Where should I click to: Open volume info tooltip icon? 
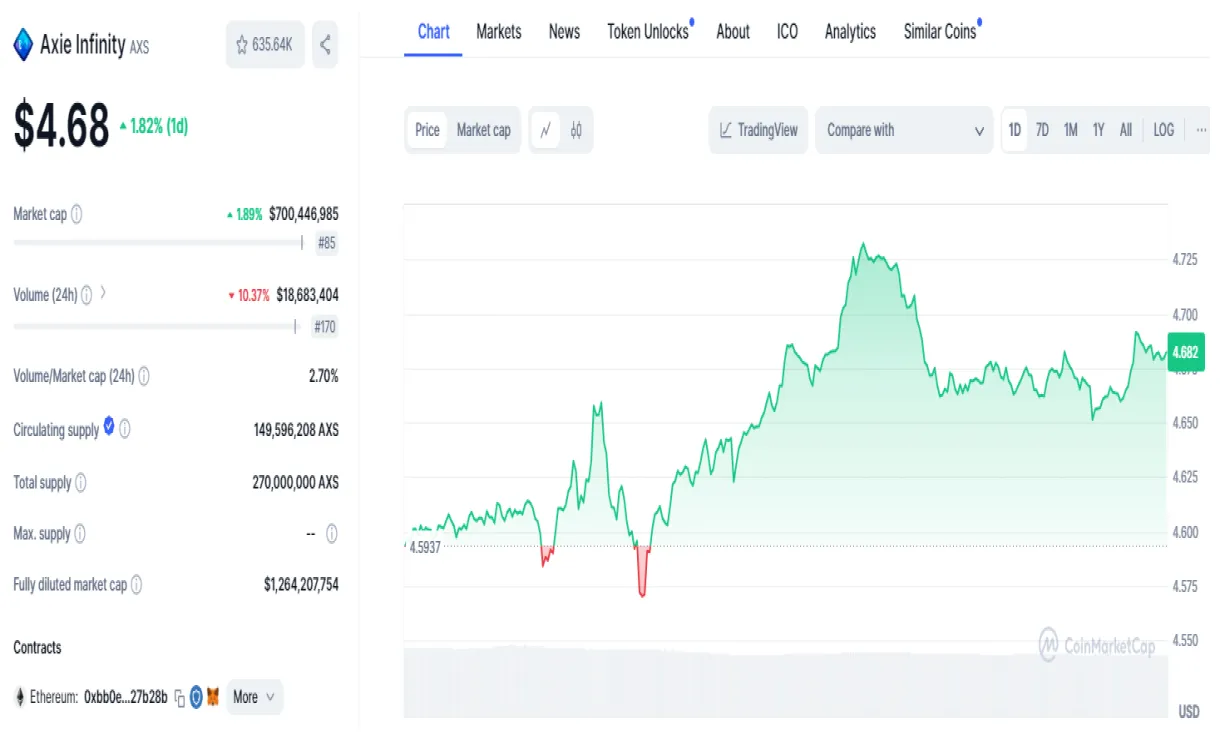(x=88, y=294)
